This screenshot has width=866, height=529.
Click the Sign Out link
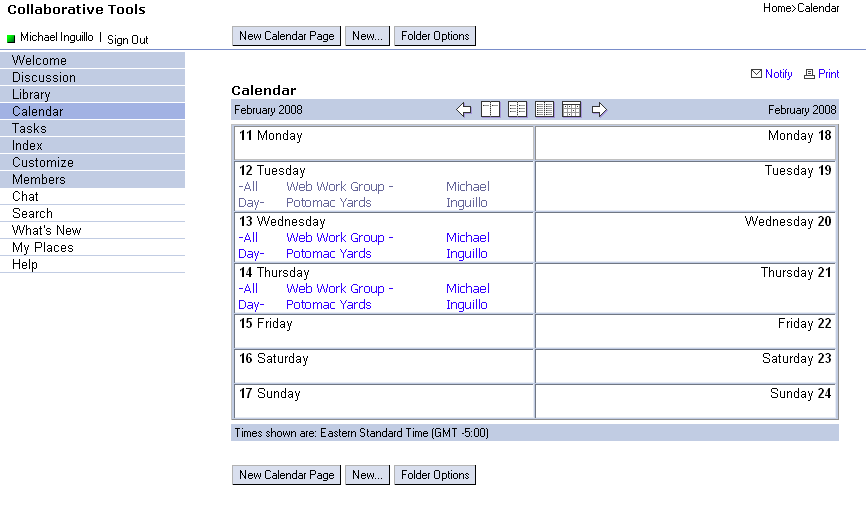pos(127,40)
